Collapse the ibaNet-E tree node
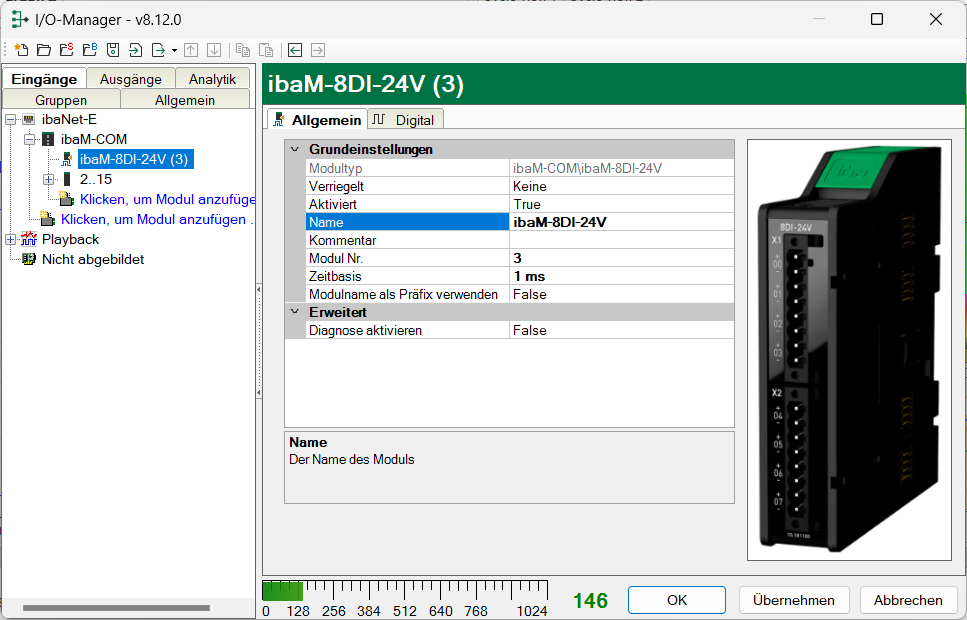This screenshot has width=967, height=620. [x=10, y=120]
